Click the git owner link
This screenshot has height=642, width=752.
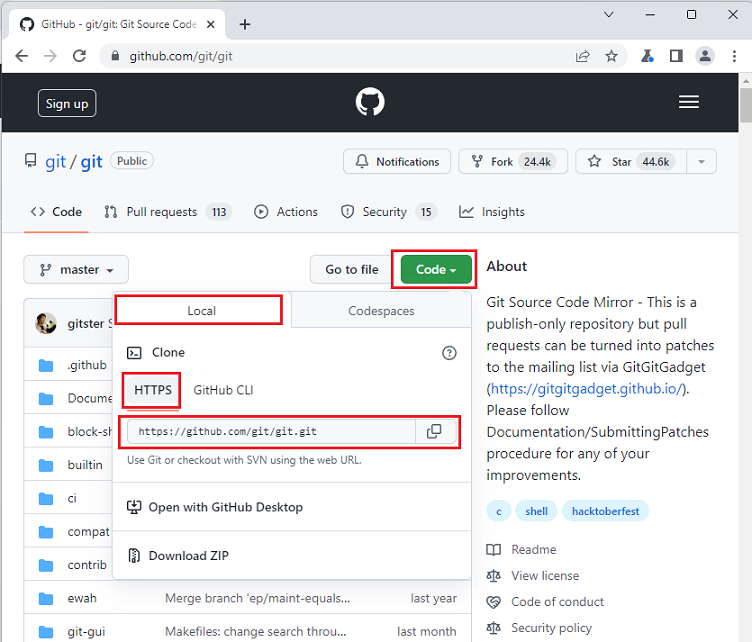coord(55,162)
